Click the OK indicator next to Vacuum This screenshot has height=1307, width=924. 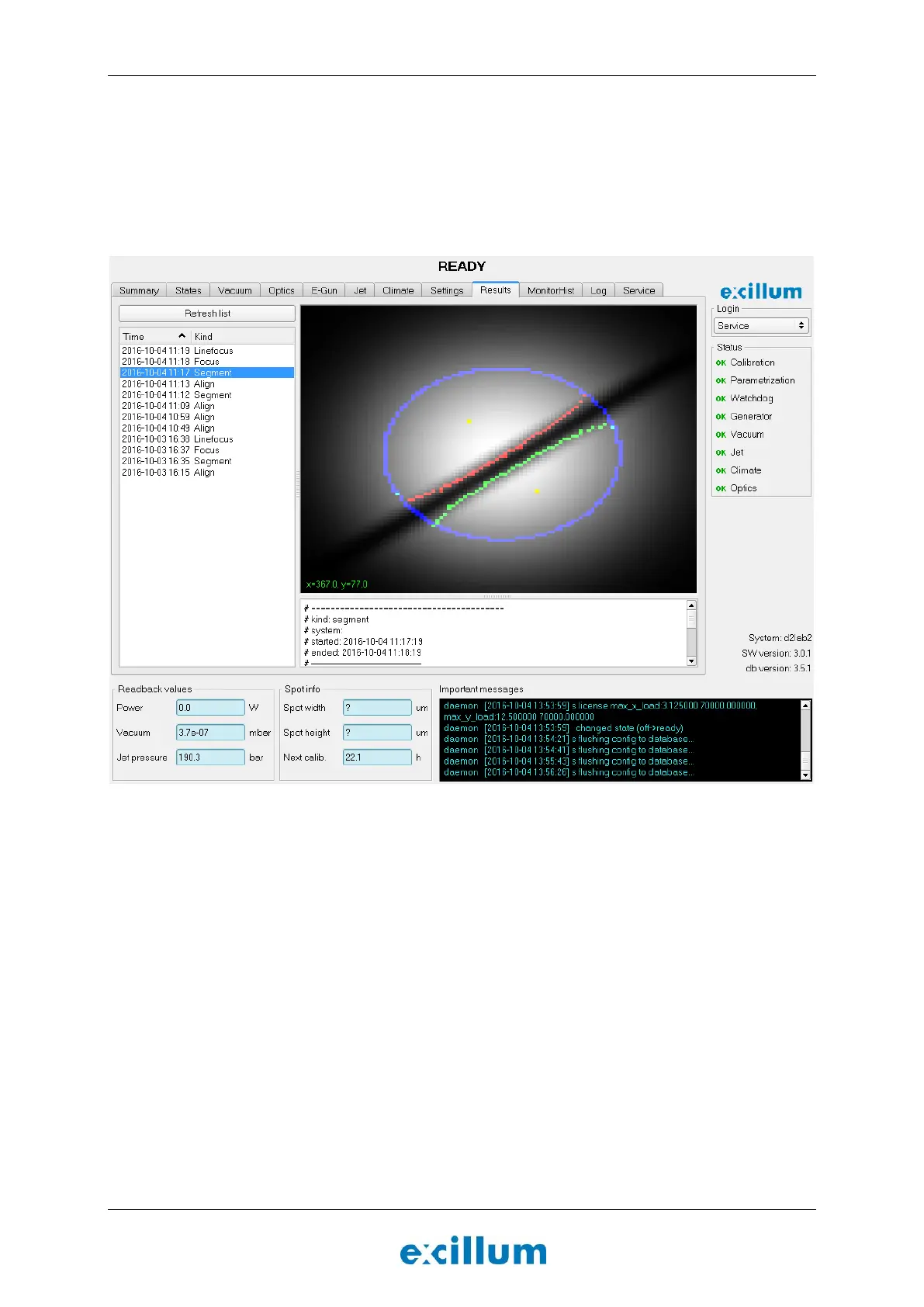point(721,435)
